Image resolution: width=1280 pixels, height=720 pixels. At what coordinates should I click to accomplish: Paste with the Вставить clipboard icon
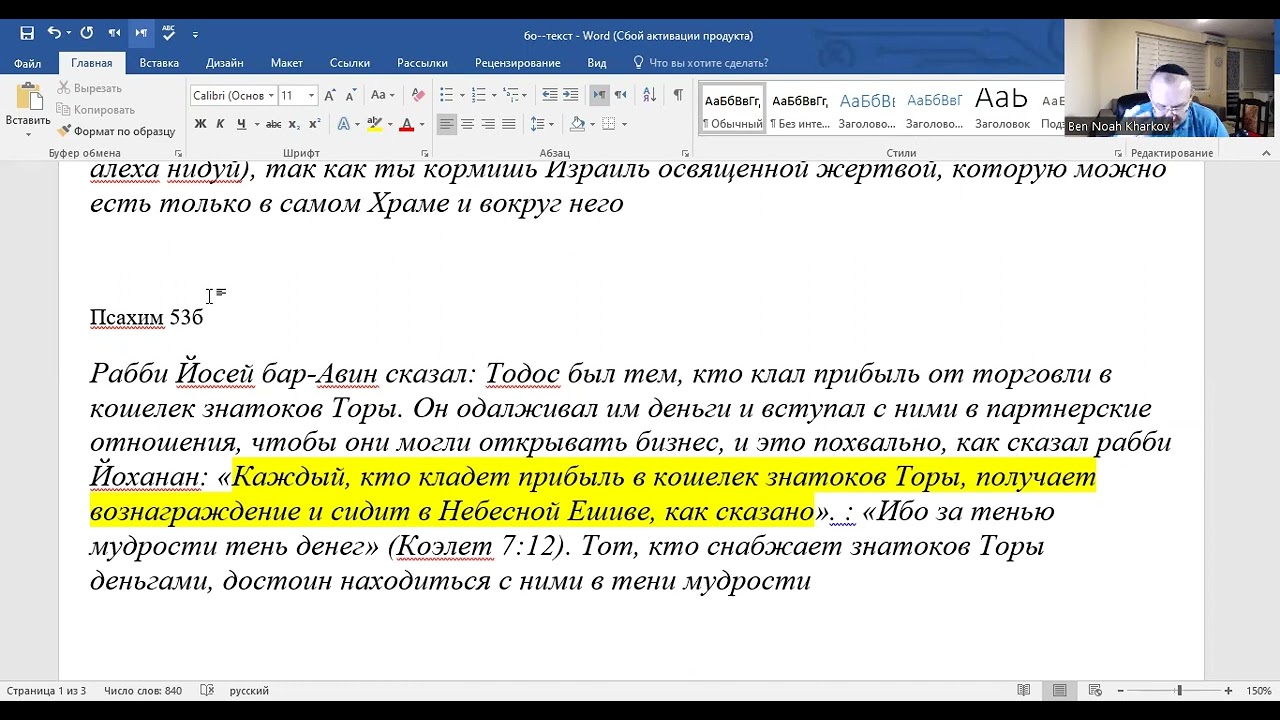28,98
